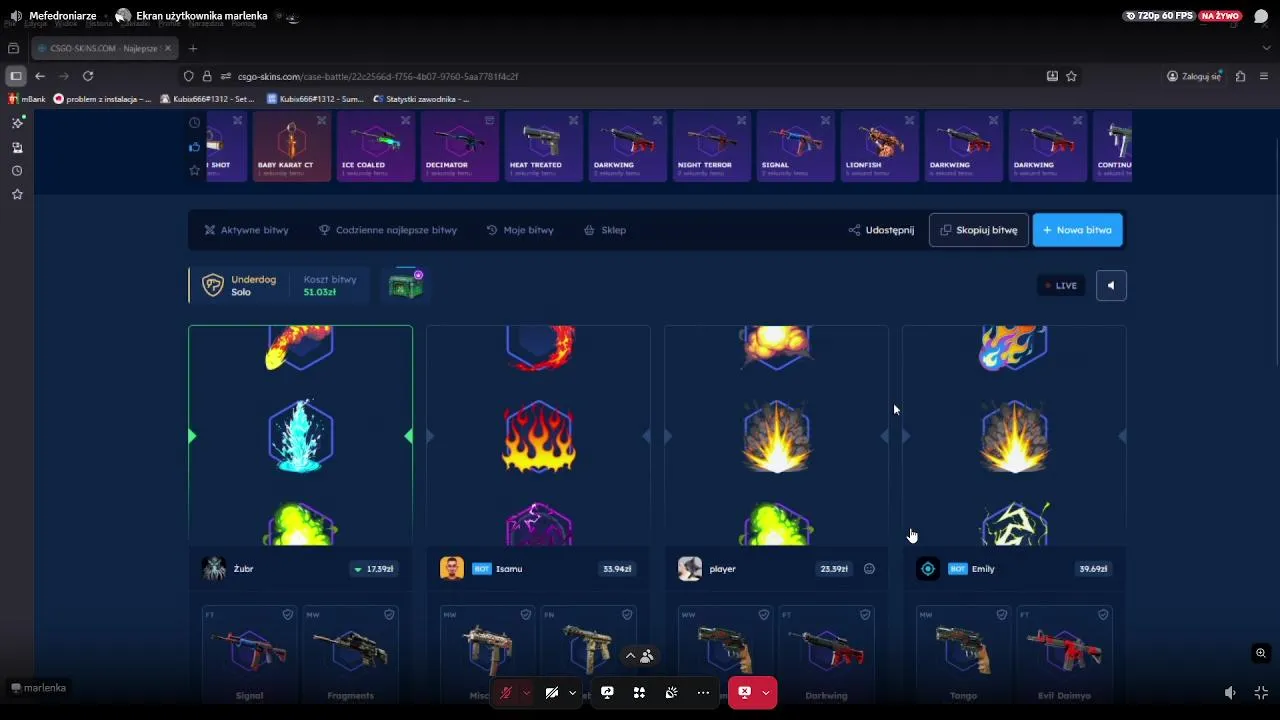Screen dimensions: 1280x720
Task: Open more call options
Action: point(703,692)
